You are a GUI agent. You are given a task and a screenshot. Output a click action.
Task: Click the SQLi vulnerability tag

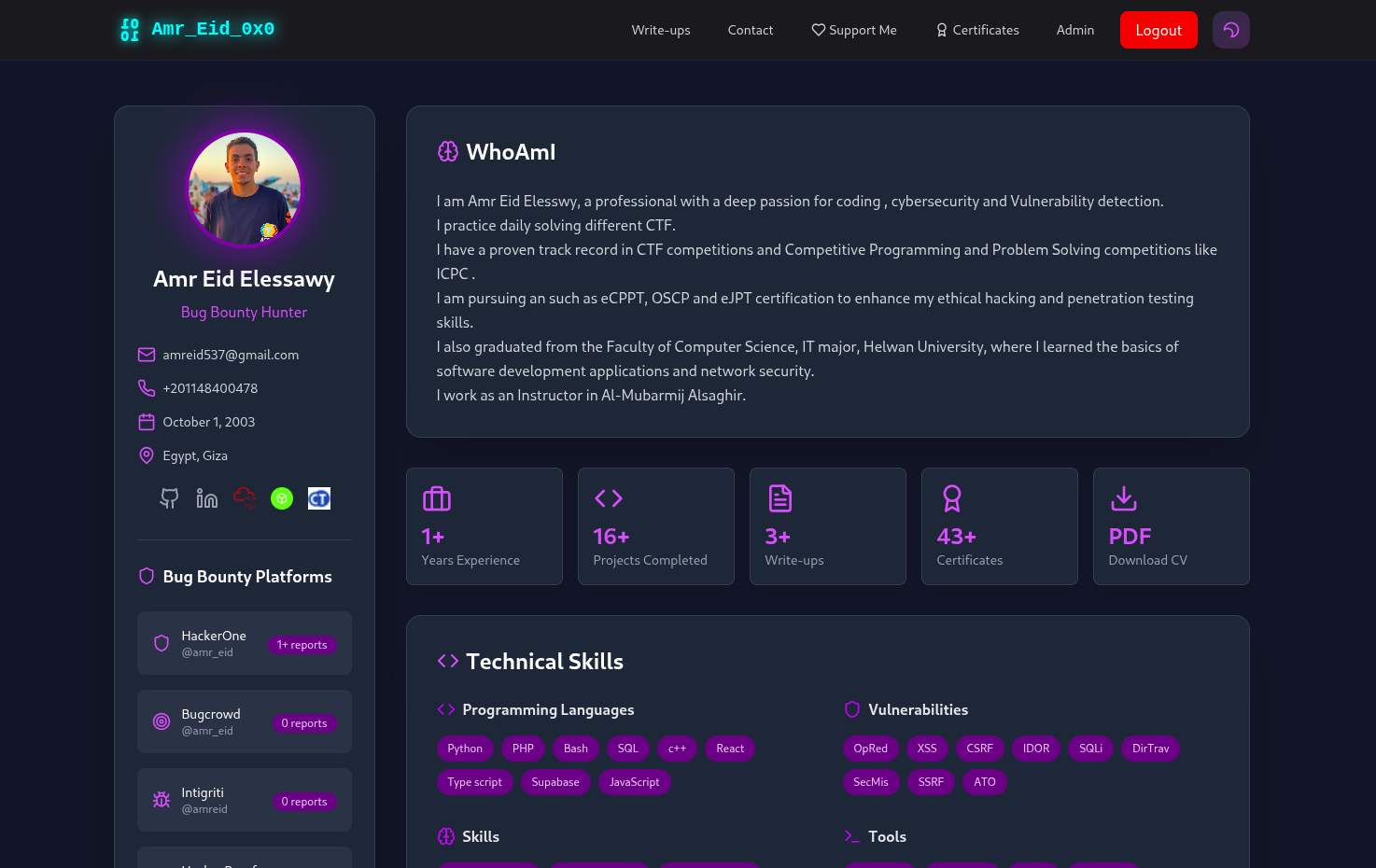tap(1091, 749)
